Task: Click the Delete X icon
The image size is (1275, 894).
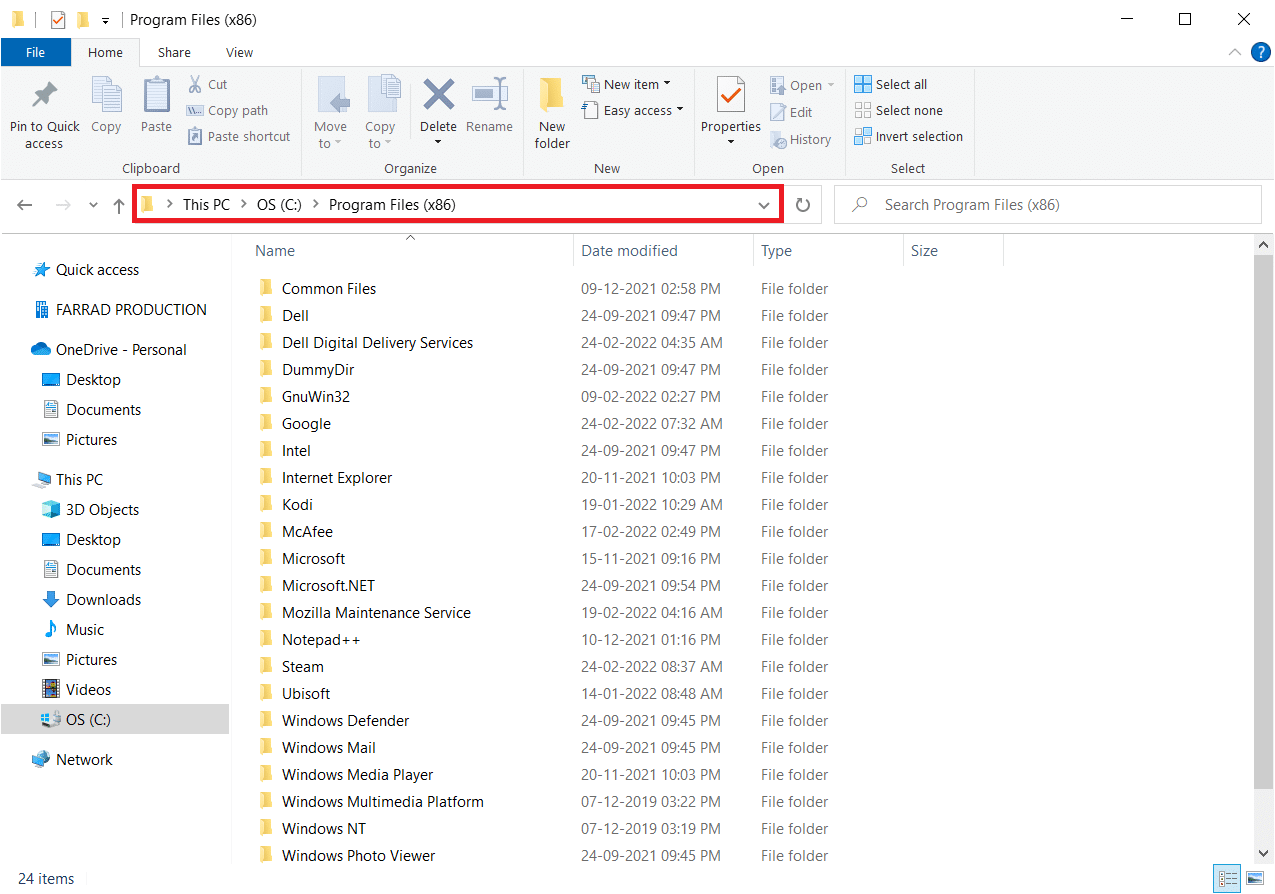Action: pos(438,96)
